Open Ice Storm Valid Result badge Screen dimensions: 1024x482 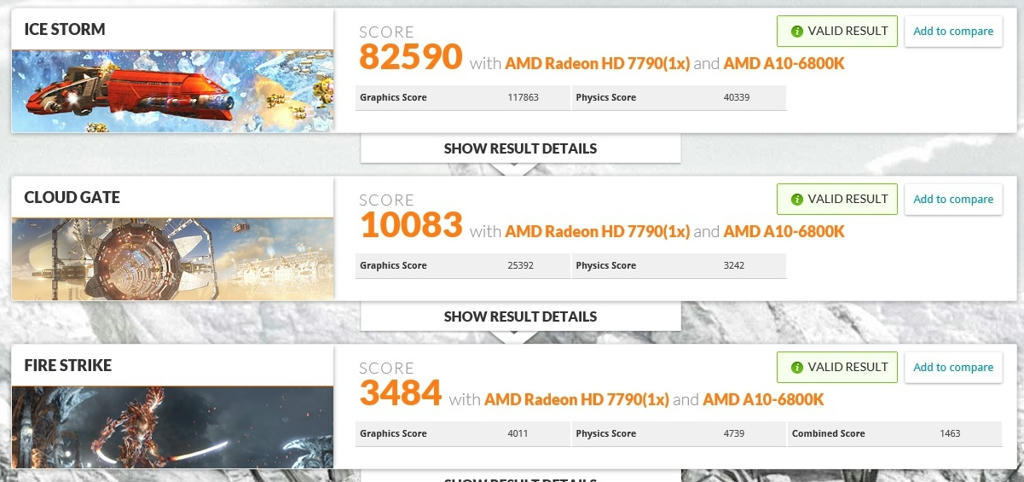pos(837,31)
